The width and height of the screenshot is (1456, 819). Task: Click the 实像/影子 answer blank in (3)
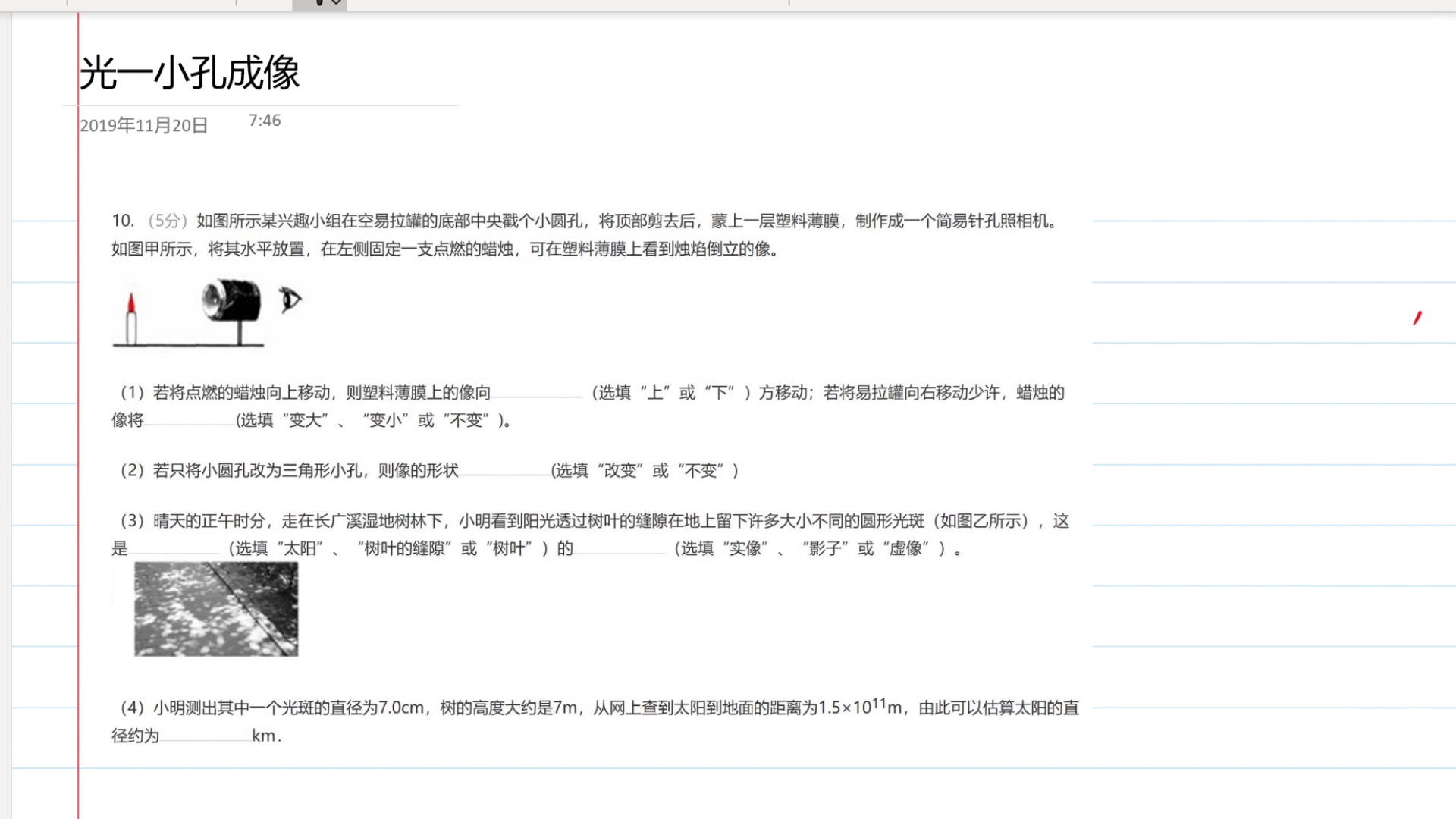[620, 548]
